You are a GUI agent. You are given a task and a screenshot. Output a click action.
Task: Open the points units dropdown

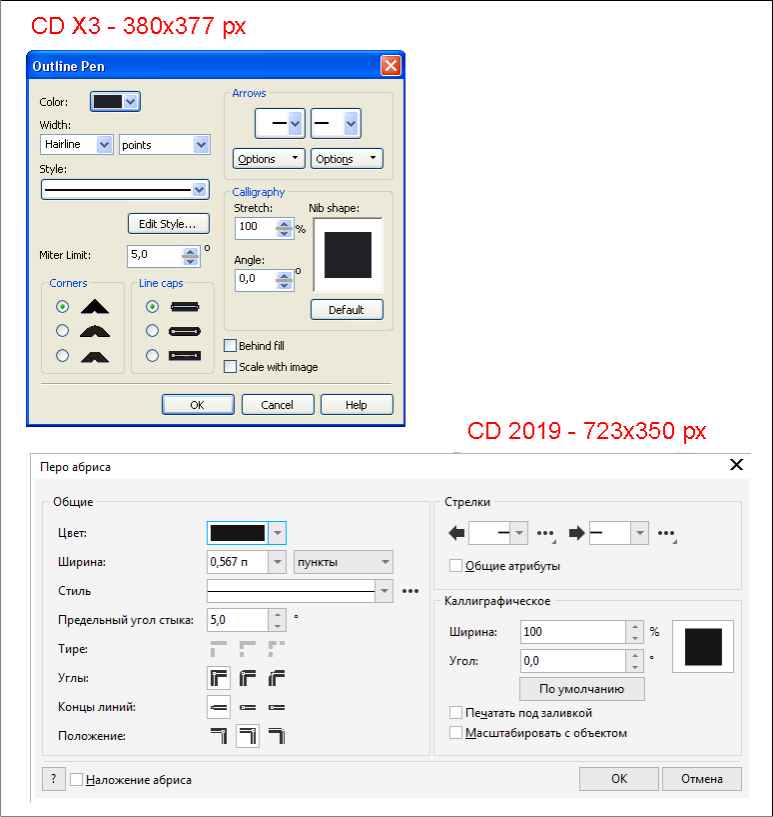[201, 144]
